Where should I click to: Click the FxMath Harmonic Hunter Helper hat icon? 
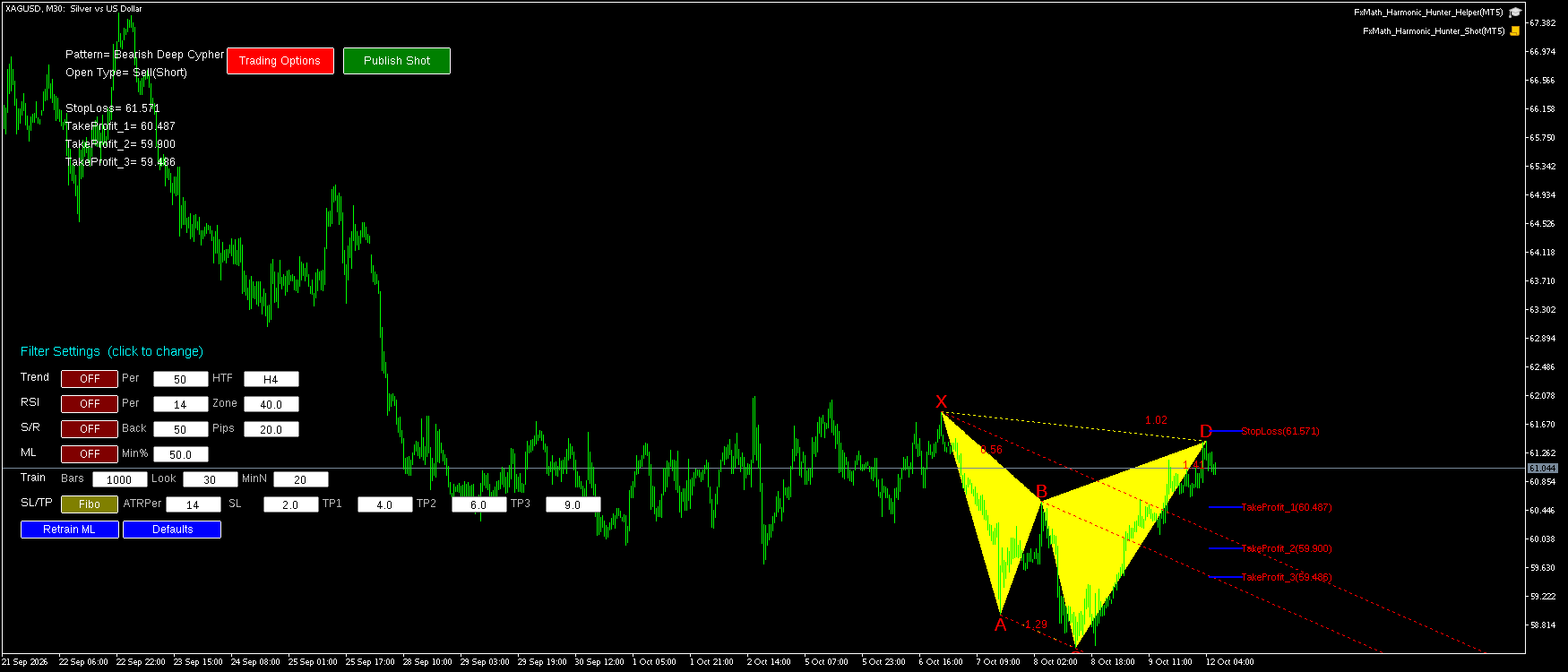pyautogui.click(x=1515, y=13)
